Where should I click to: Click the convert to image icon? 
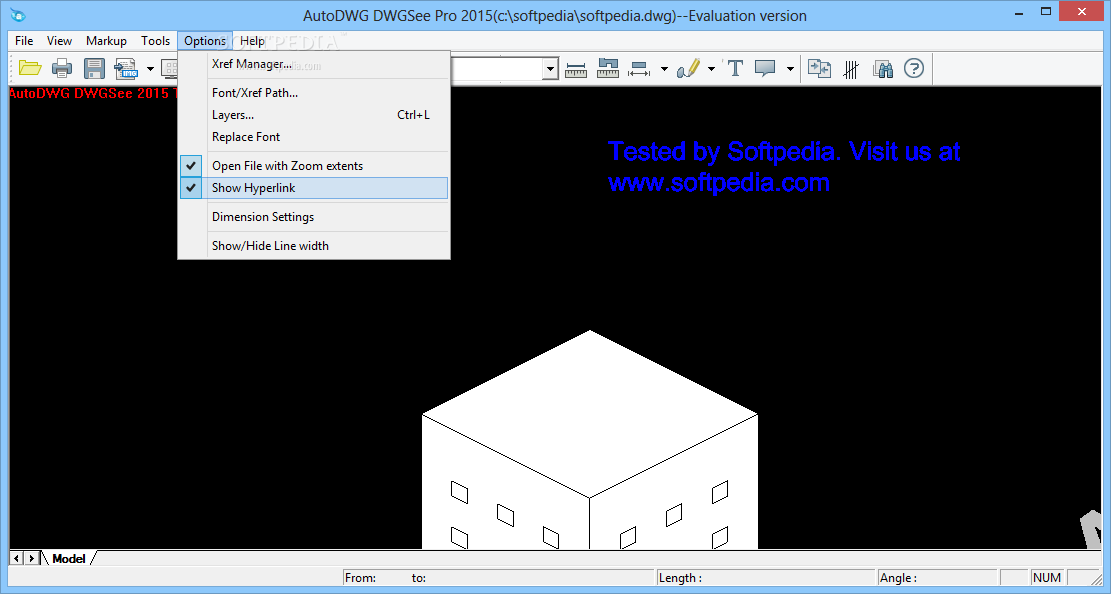[126, 69]
